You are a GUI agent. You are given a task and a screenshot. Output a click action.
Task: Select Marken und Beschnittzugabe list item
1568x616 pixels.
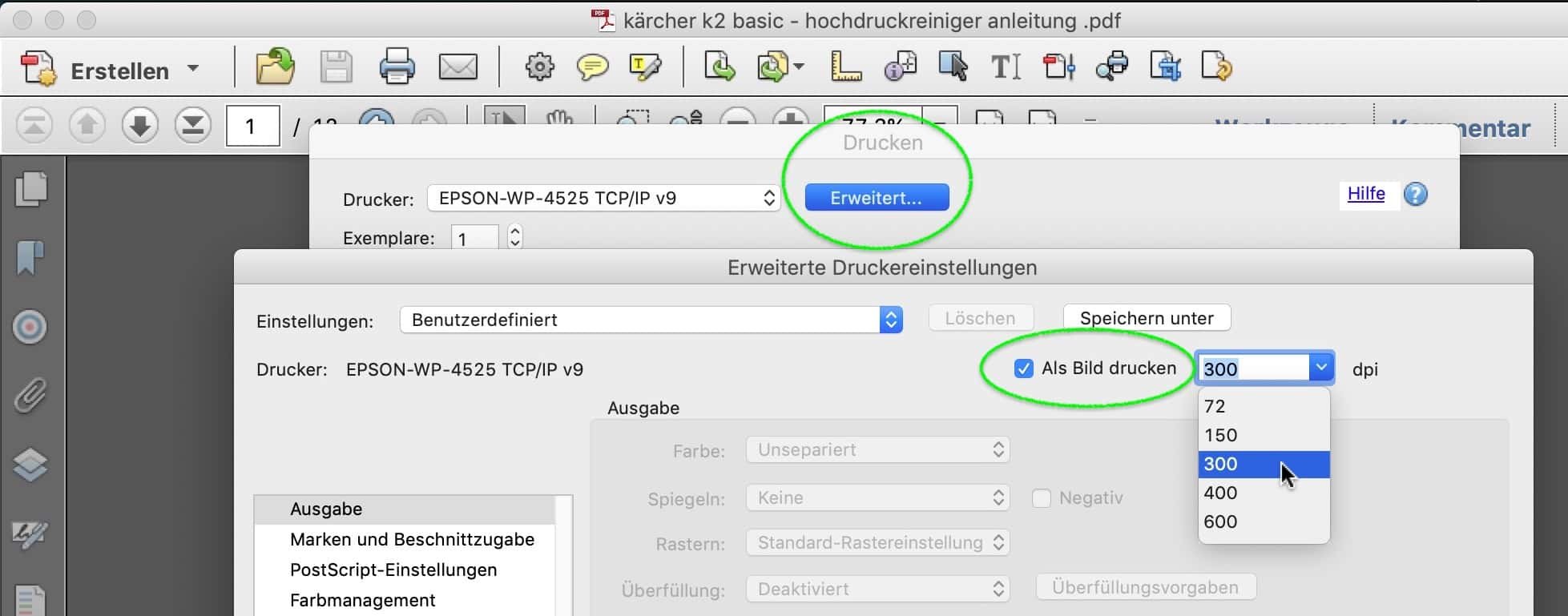(405, 540)
